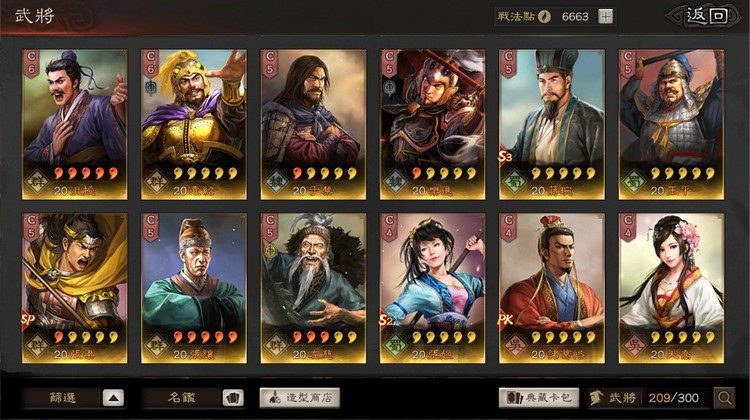Click the 魏 faction badge on 于禁's card
Image resolution: width=750 pixels, height=420 pixels.
pyautogui.click(x=276, y=183)
